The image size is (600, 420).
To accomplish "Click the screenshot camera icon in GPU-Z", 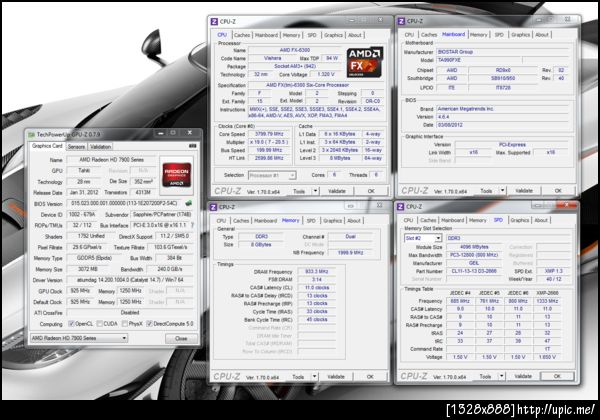I will point(192,146).
